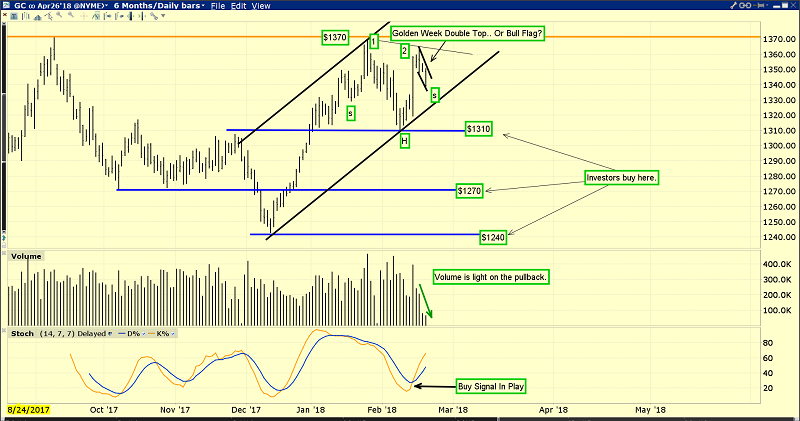The height and width of the screenshot is (421, 800).
Task: Select the trendline drawing pointer tool
Action: [x=48, y=16]
